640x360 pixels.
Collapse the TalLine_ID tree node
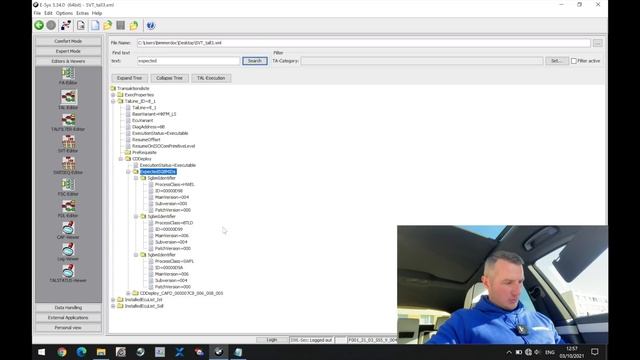[x=113, y=101]
